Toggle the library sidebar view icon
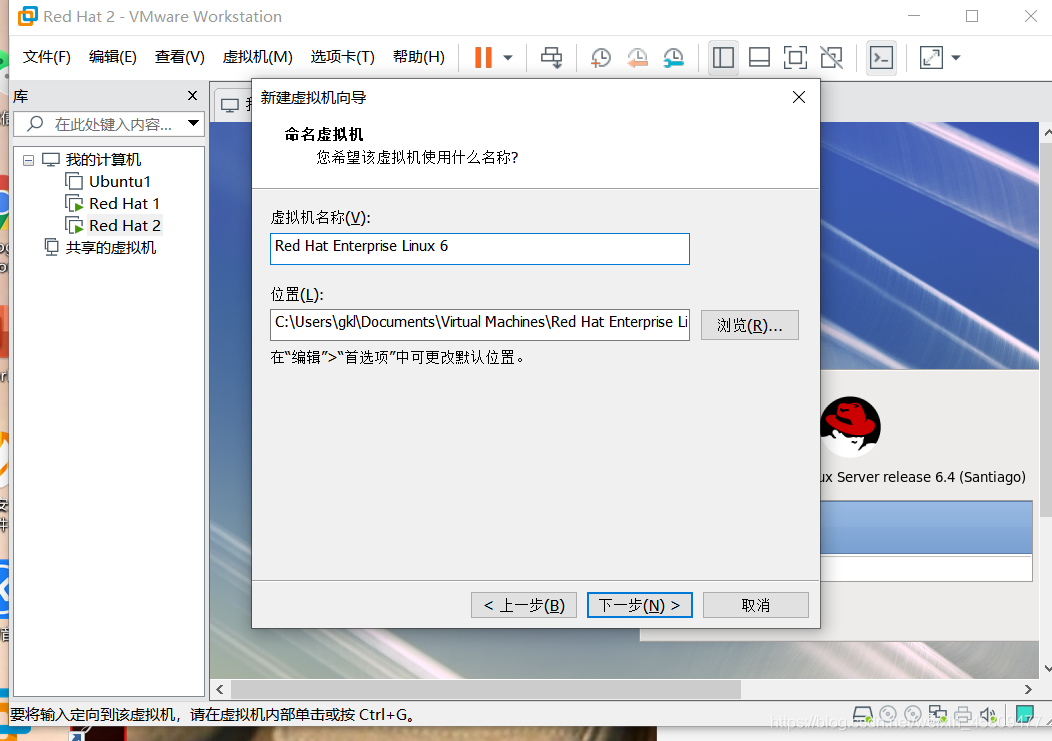 [x=723, y=58]
